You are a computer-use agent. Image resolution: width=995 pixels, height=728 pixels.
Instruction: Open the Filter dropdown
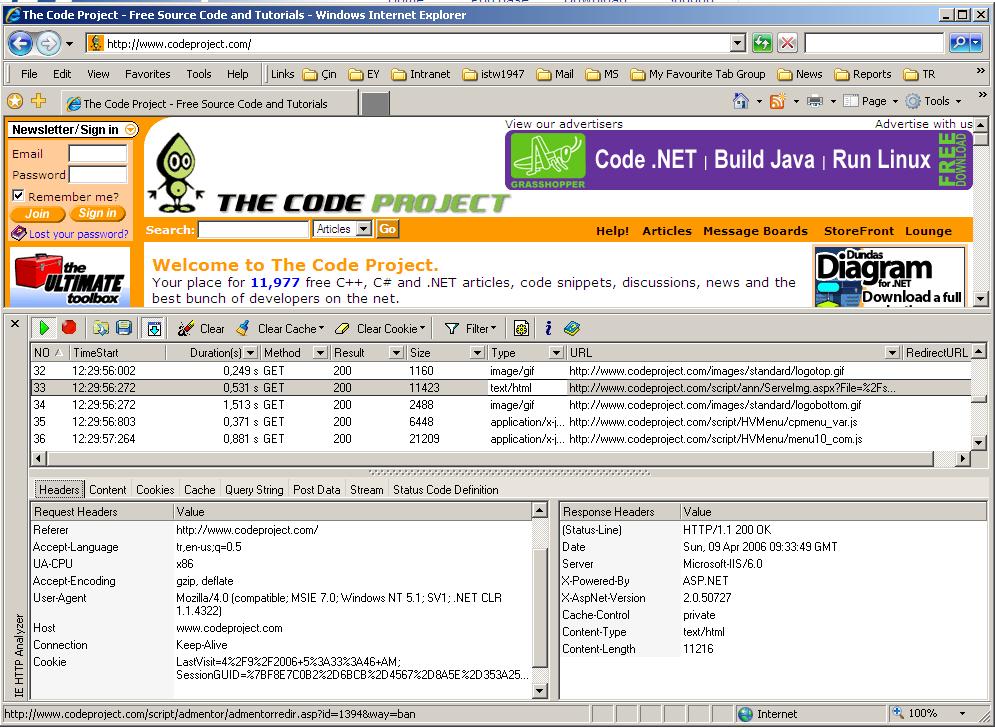470,328
